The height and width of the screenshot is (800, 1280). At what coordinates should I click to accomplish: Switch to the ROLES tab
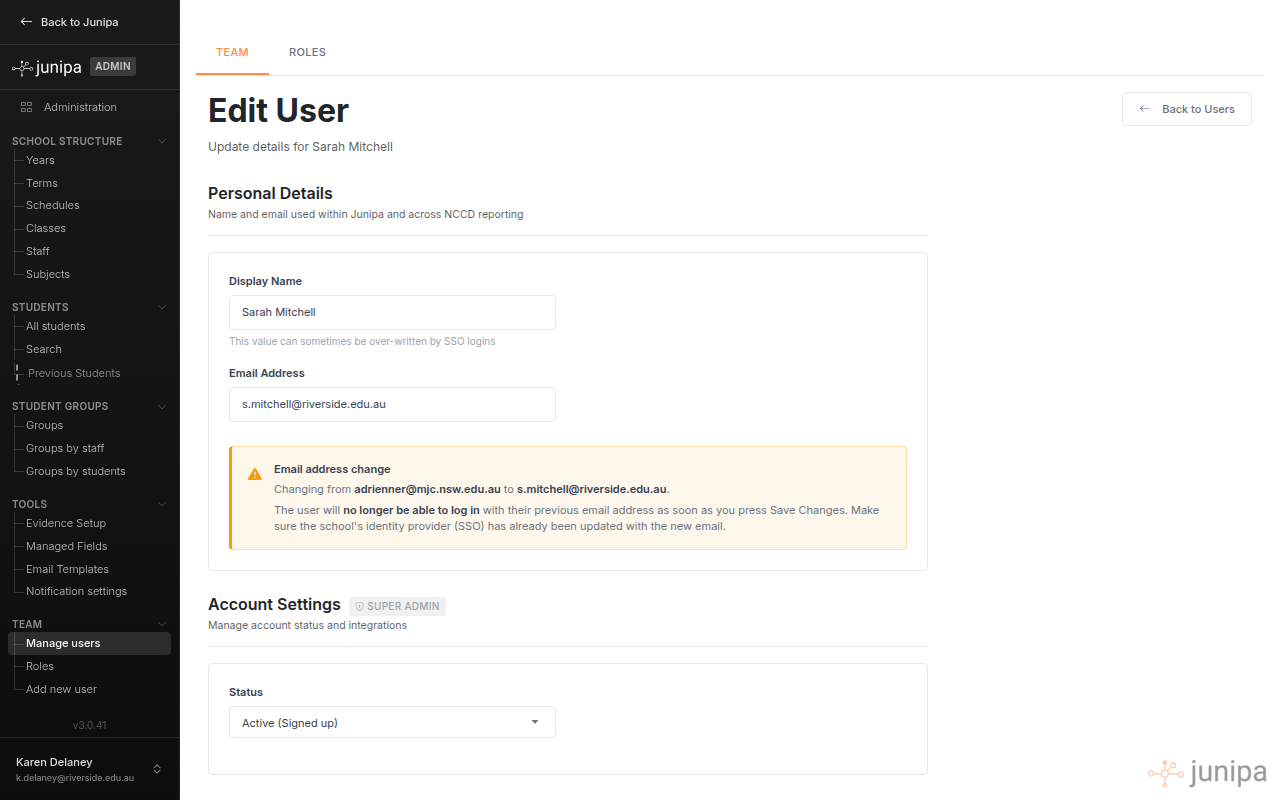coord(307,52)
